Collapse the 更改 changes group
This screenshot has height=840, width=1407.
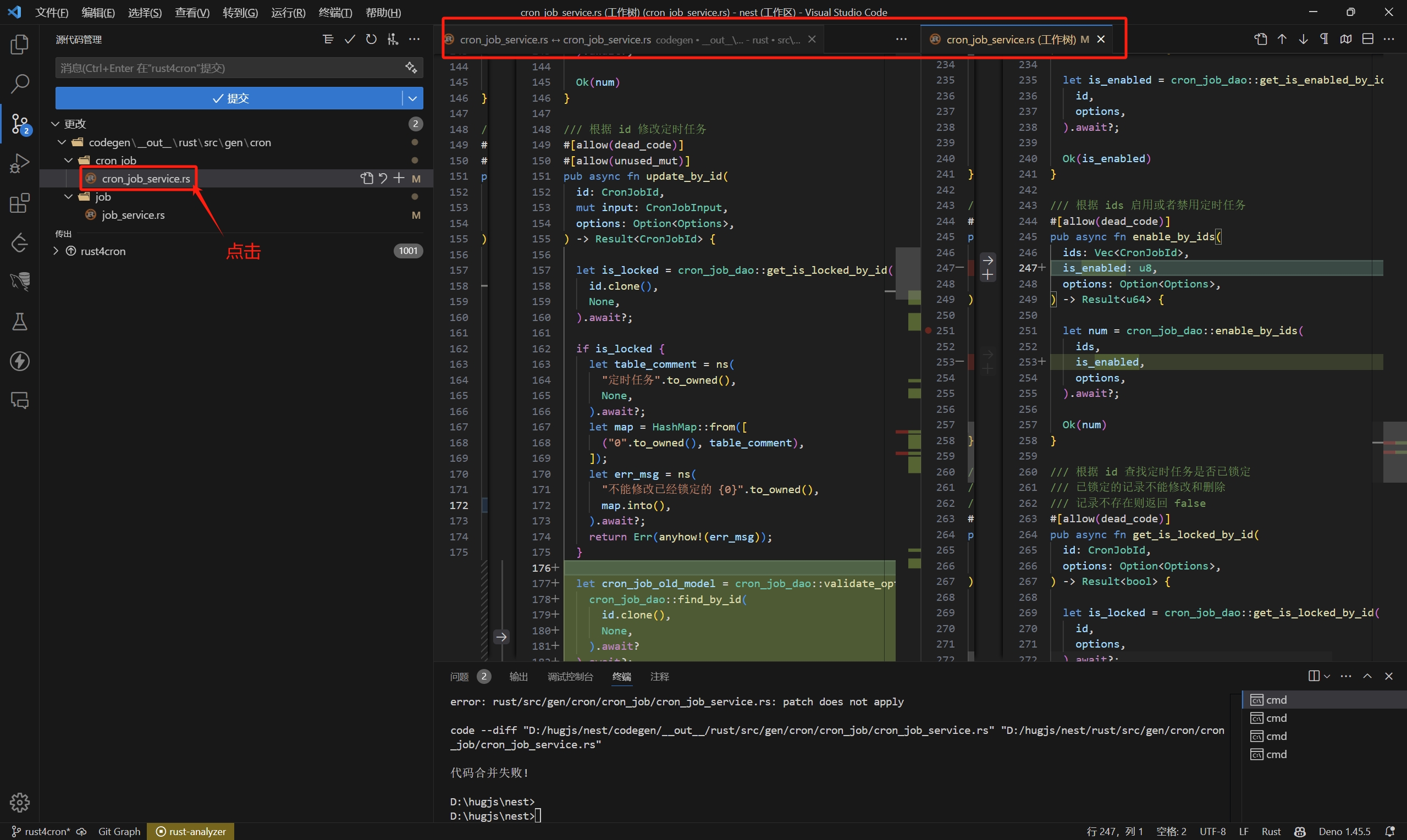[56, 123]
